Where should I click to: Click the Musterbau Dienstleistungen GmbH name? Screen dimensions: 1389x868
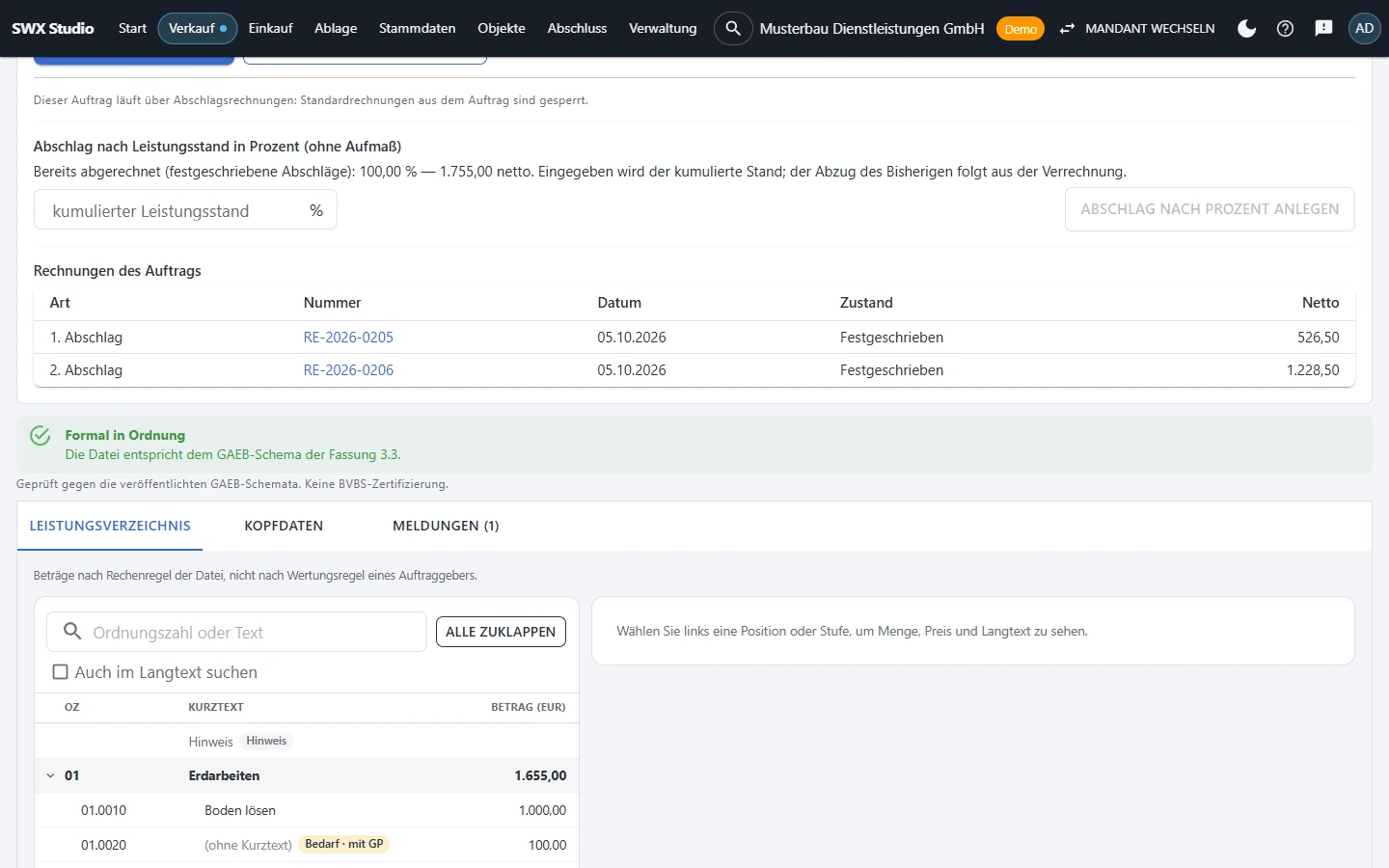tap(872, 28)
